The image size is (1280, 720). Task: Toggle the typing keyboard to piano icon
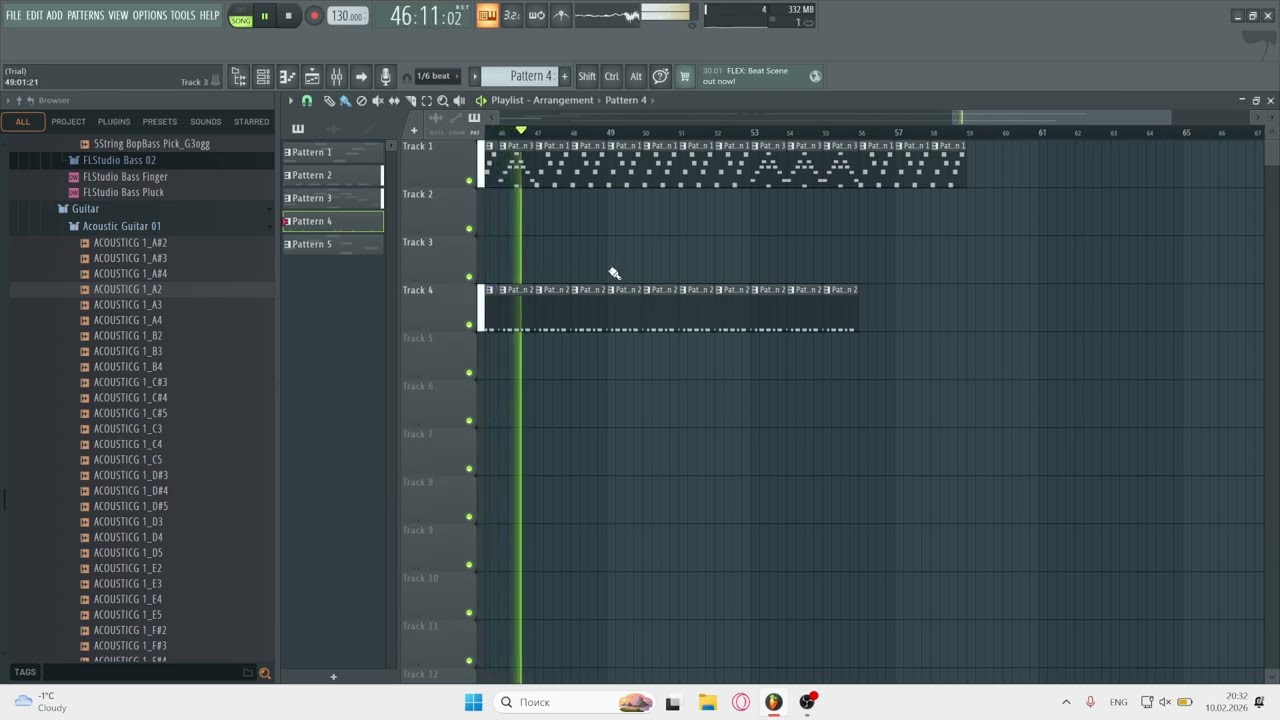[x=487, y=15]
